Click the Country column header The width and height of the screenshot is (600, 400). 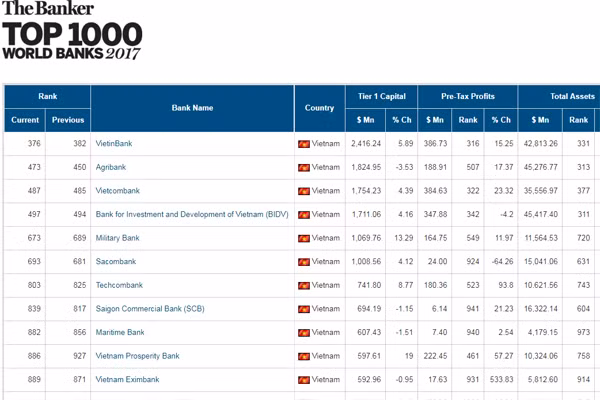tap(319, 108)
